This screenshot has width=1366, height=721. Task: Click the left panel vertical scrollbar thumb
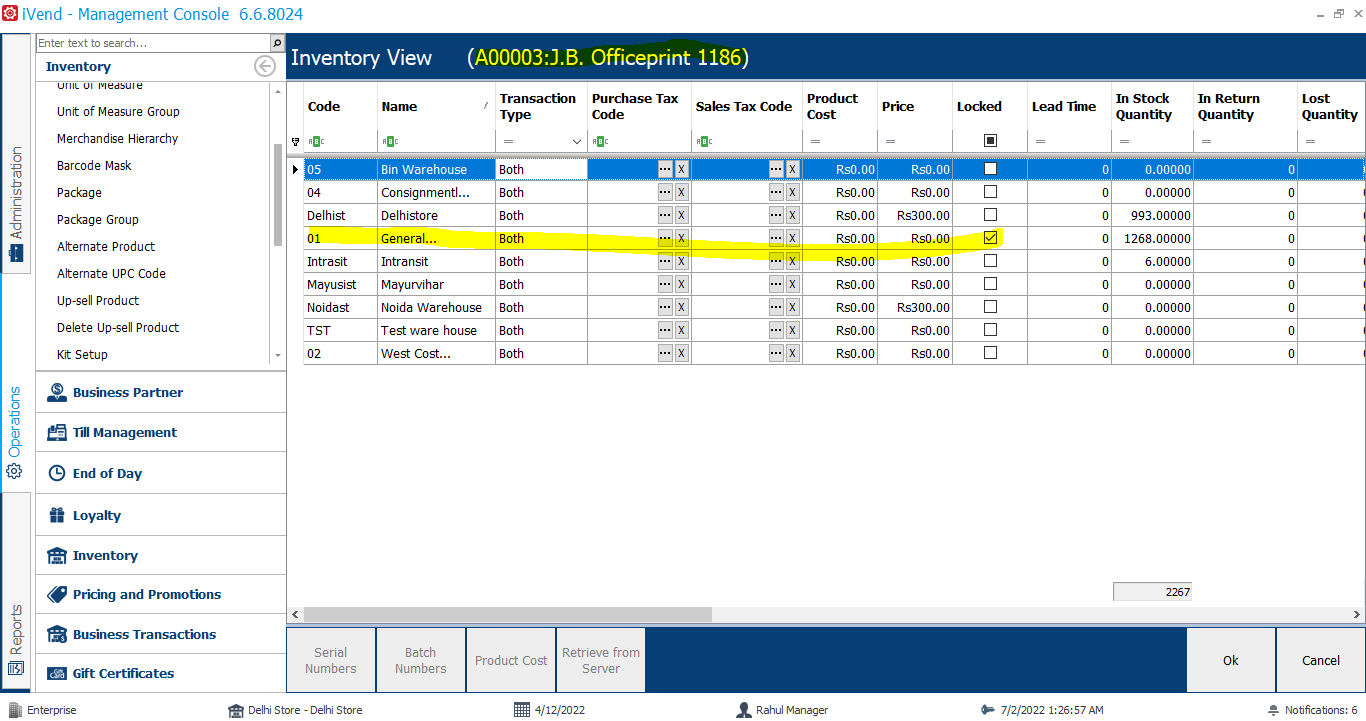[278, 194]
